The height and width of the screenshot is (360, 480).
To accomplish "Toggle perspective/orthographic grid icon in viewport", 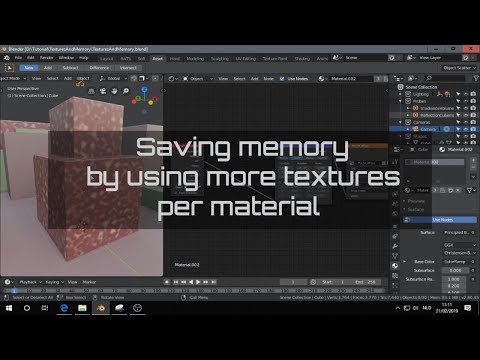I will [x=91, y=91].
